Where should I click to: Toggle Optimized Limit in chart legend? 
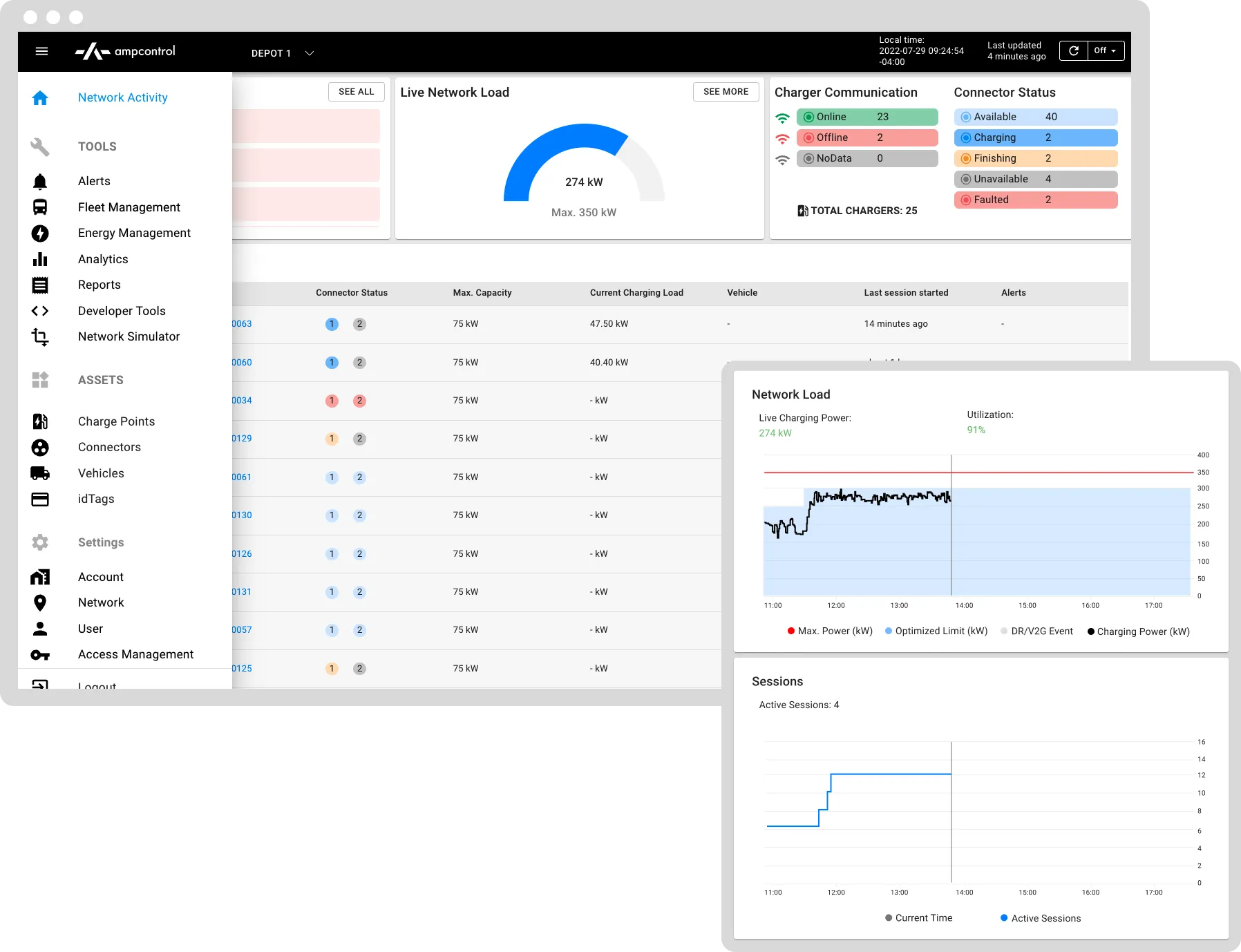pyautogui.click(x=936, y=631)
